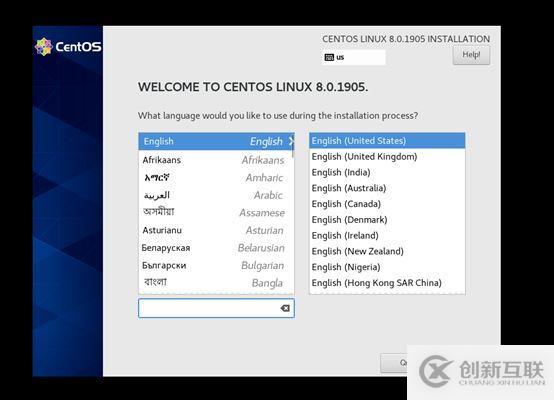This screenshot has width=554, height=400.
Task: Select English (United Kingdom) locale
Action: click(x=387, y=157)
